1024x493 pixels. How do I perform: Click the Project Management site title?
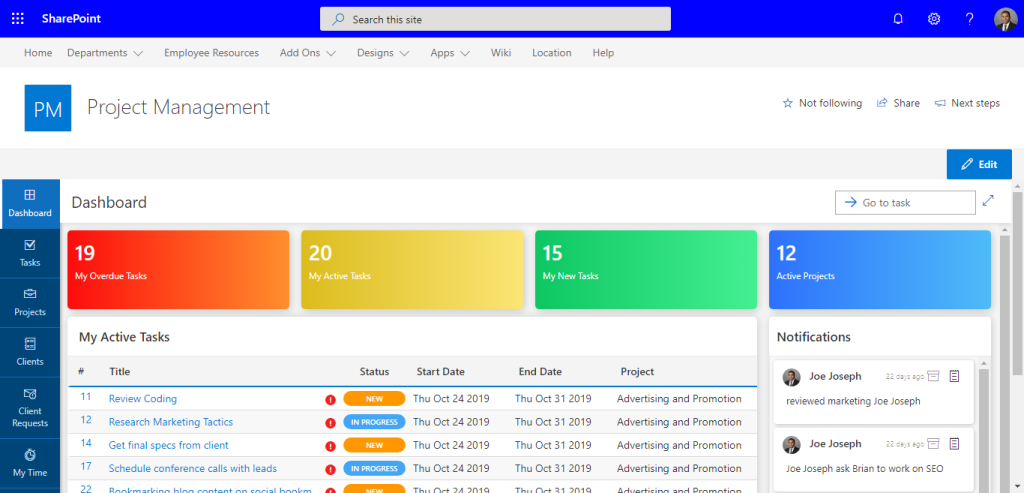(x=178, y=107)
